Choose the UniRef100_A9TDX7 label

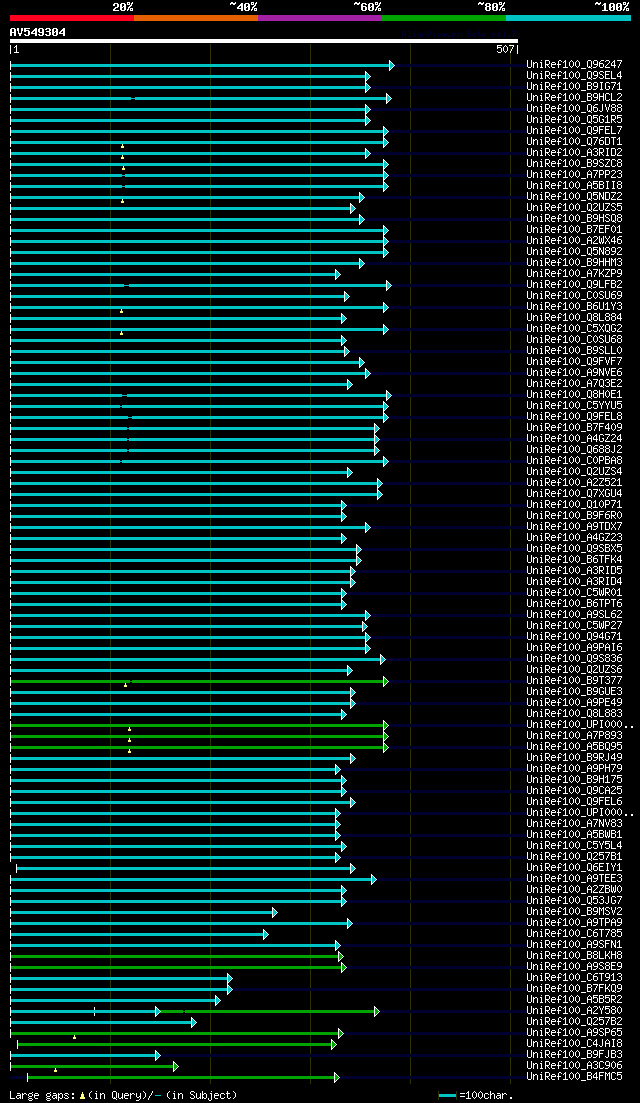[574, 527]
